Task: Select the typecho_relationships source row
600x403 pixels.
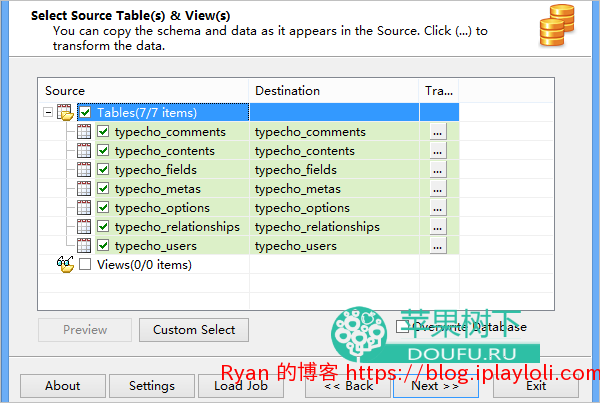Action: tap(177, 227)
